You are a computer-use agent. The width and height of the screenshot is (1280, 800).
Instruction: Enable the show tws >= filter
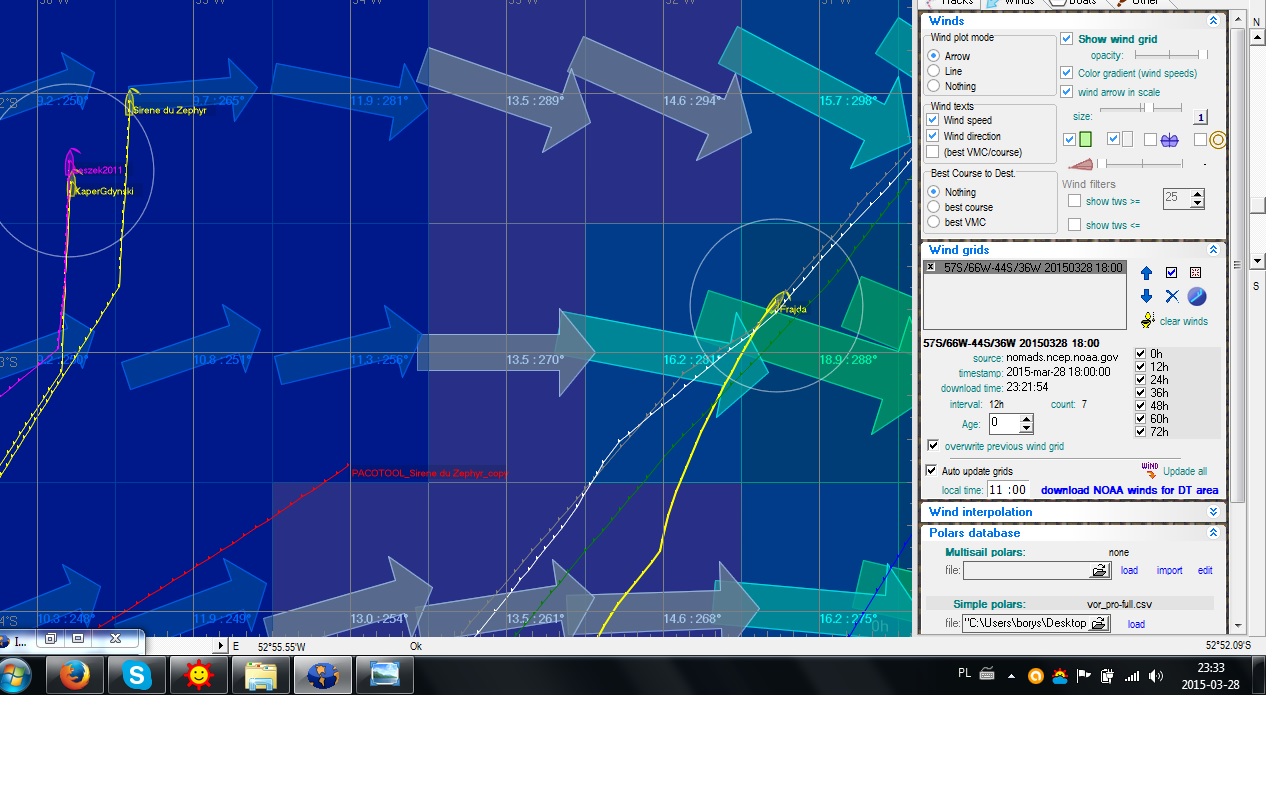click(x=1074, y=201)
